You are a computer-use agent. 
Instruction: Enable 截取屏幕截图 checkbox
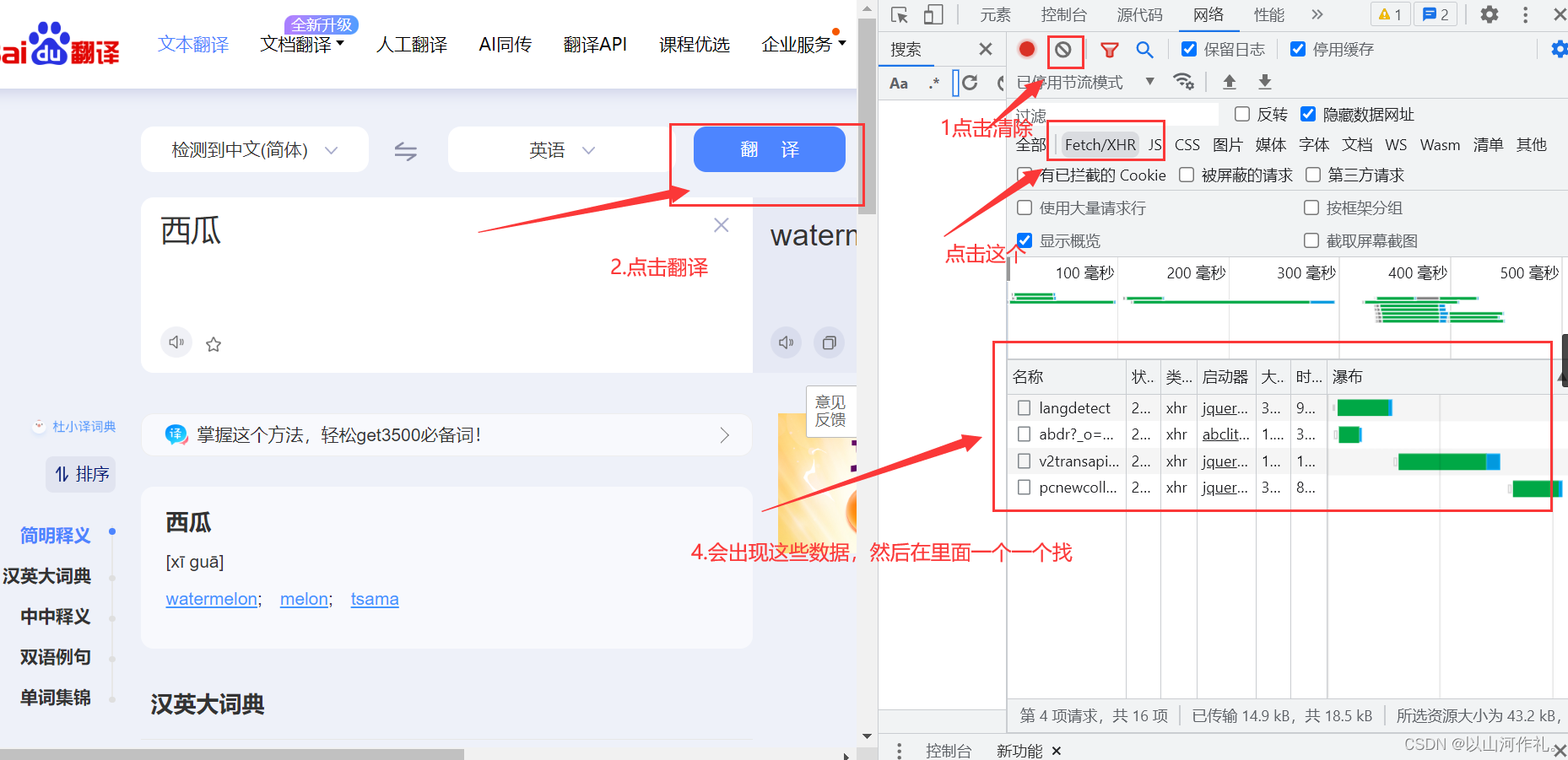tap(1311, 240)
